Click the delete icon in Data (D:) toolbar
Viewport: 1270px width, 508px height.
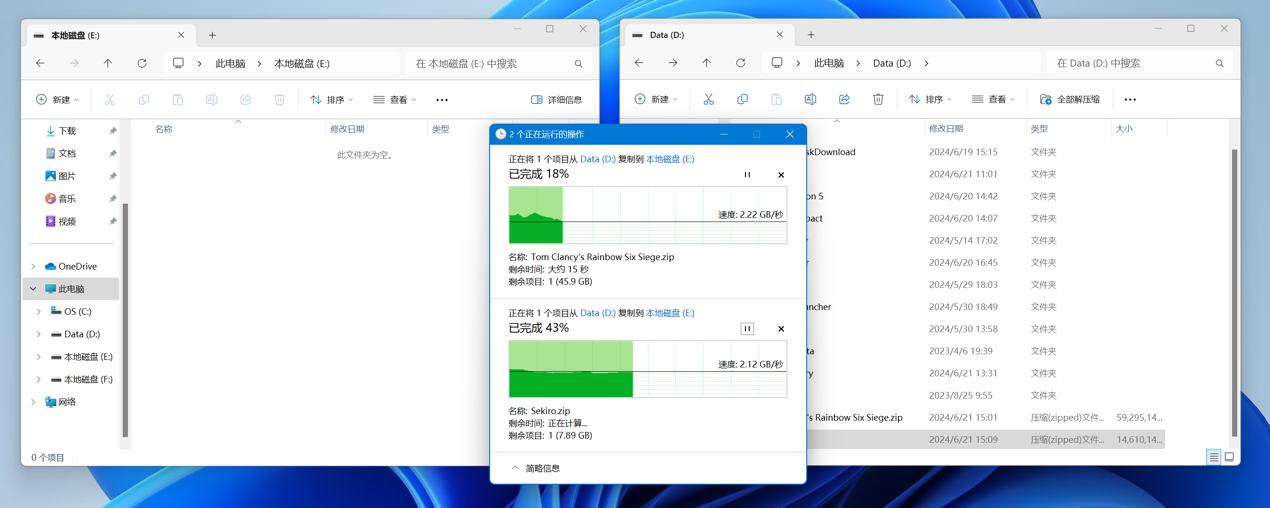point(878,100)
